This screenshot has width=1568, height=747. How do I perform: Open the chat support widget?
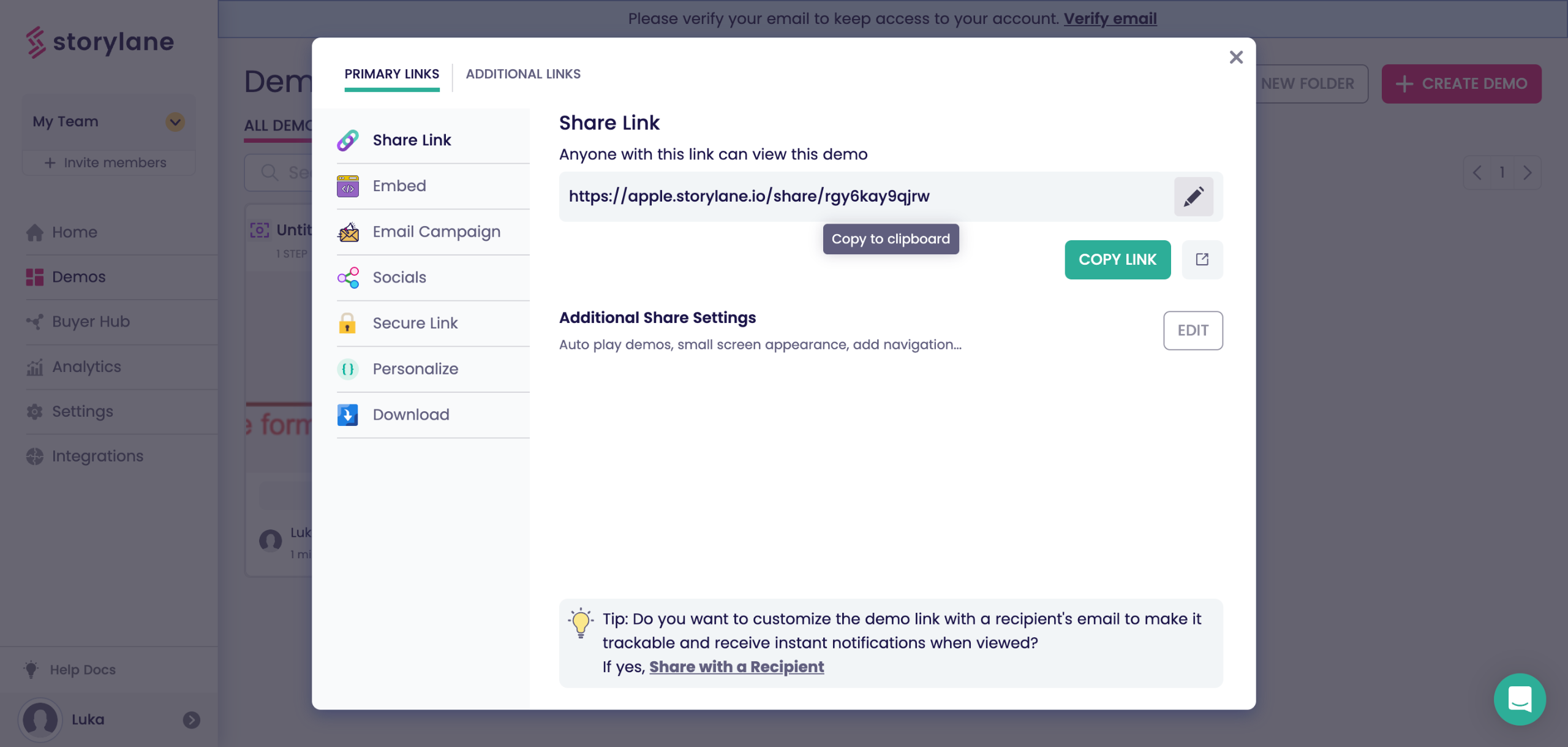[1519, 699]
